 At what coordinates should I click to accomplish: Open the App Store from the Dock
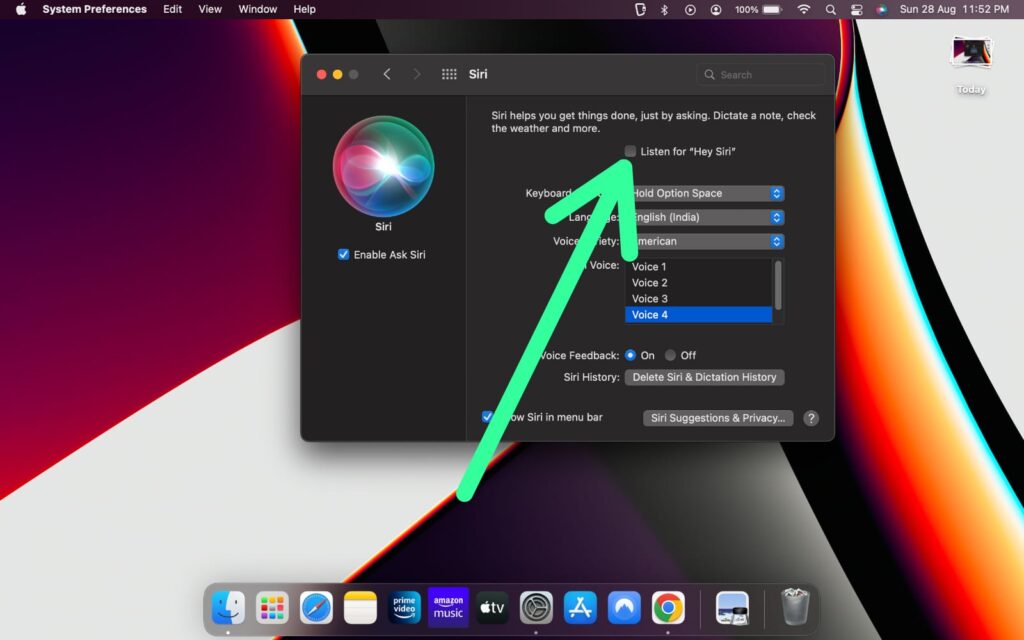[580, 608]
